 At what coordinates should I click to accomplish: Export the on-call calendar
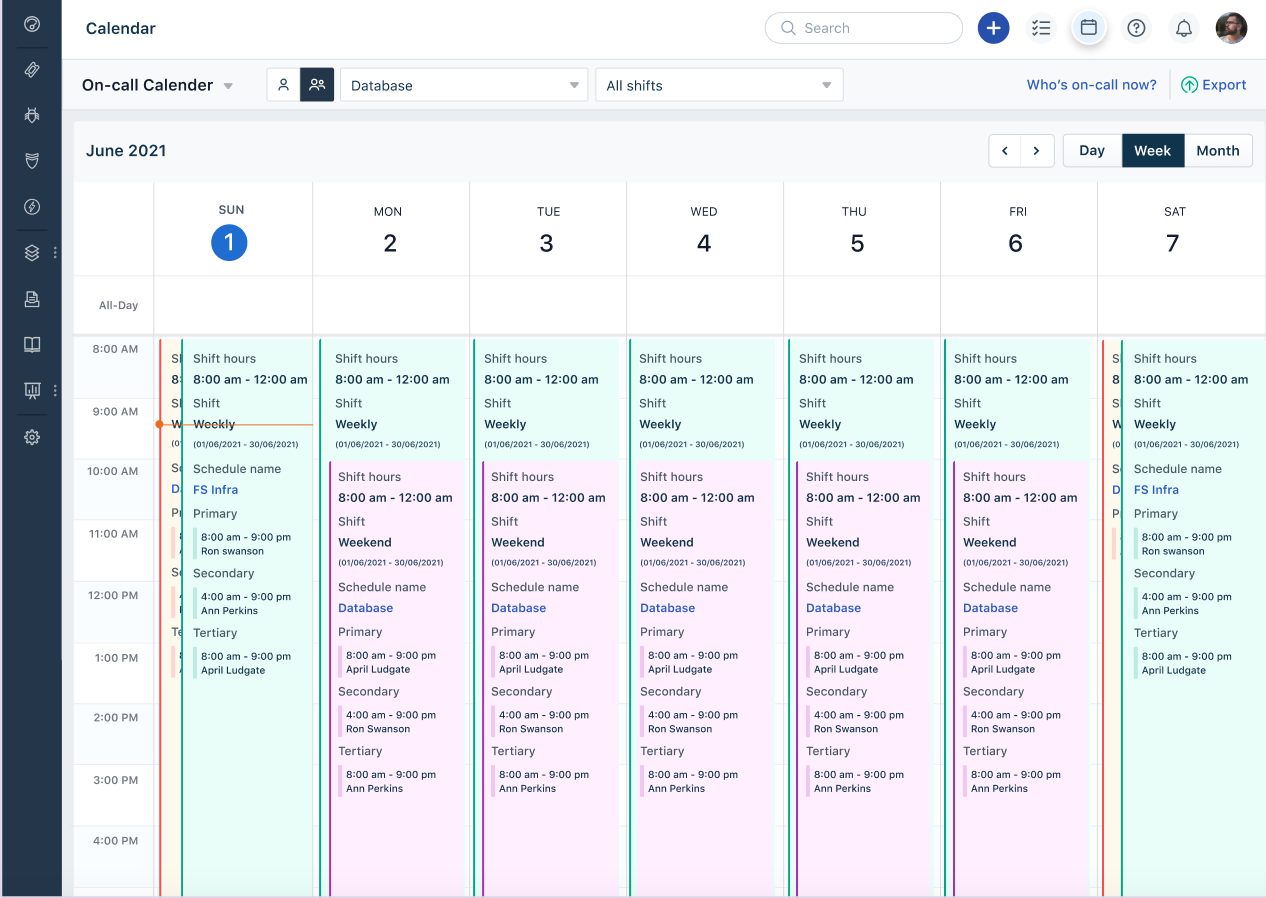point(1213,85)
